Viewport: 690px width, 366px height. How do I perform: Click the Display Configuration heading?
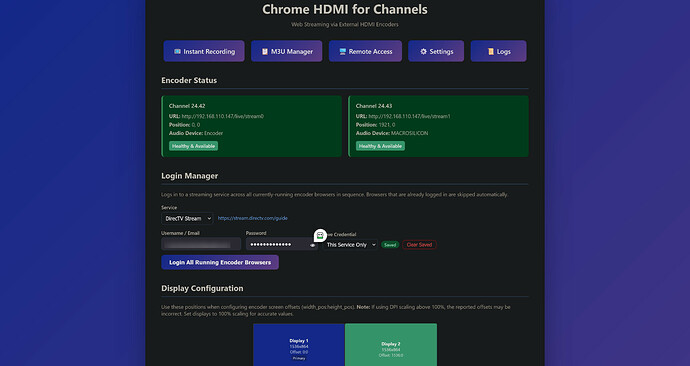tap(202, 288)
